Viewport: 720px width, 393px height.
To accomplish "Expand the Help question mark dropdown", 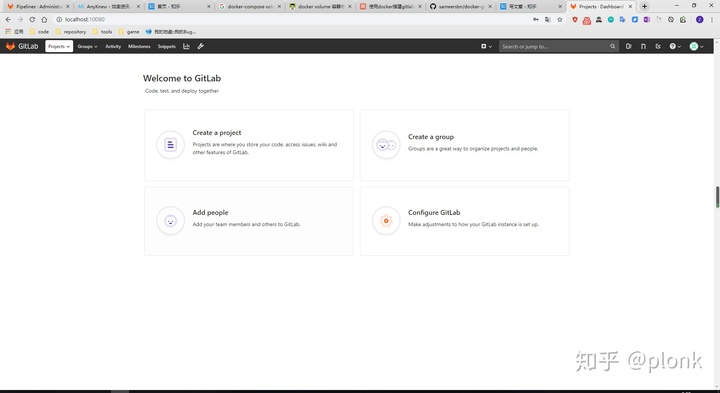I will [x=675, y=46].
